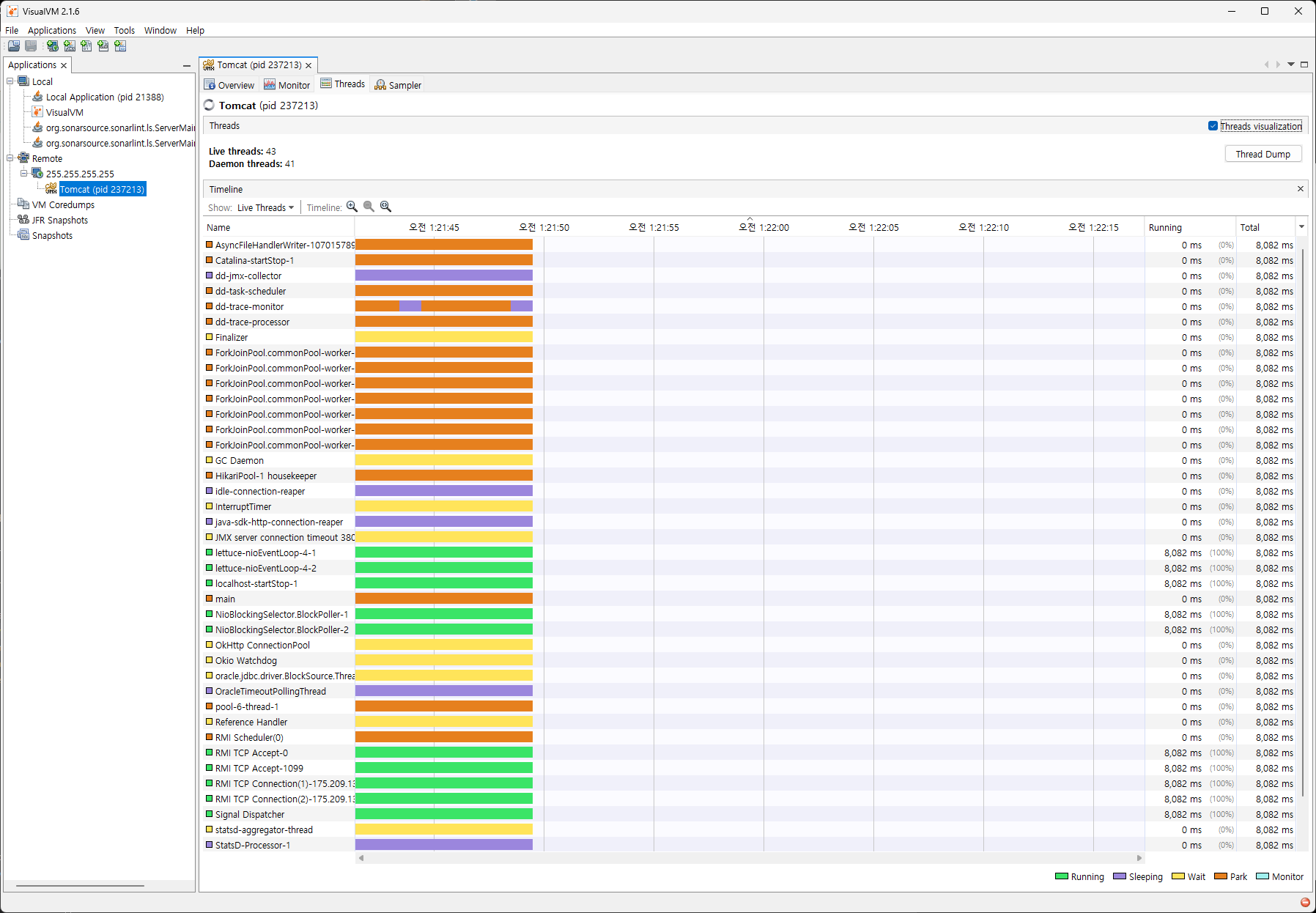Click the timeline zoom out icon
The width and height of the screenshot is (1316, 913).
point(369,207)
